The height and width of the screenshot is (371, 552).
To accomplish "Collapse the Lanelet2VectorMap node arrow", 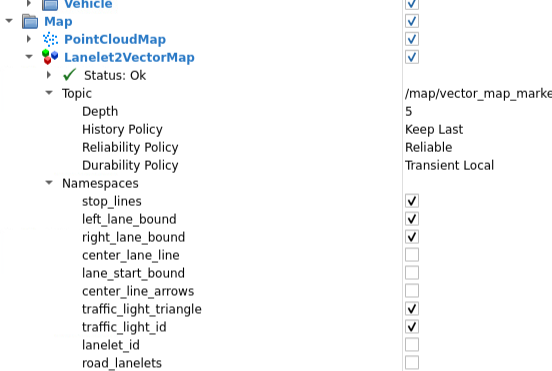I will (x=29, y=57).
